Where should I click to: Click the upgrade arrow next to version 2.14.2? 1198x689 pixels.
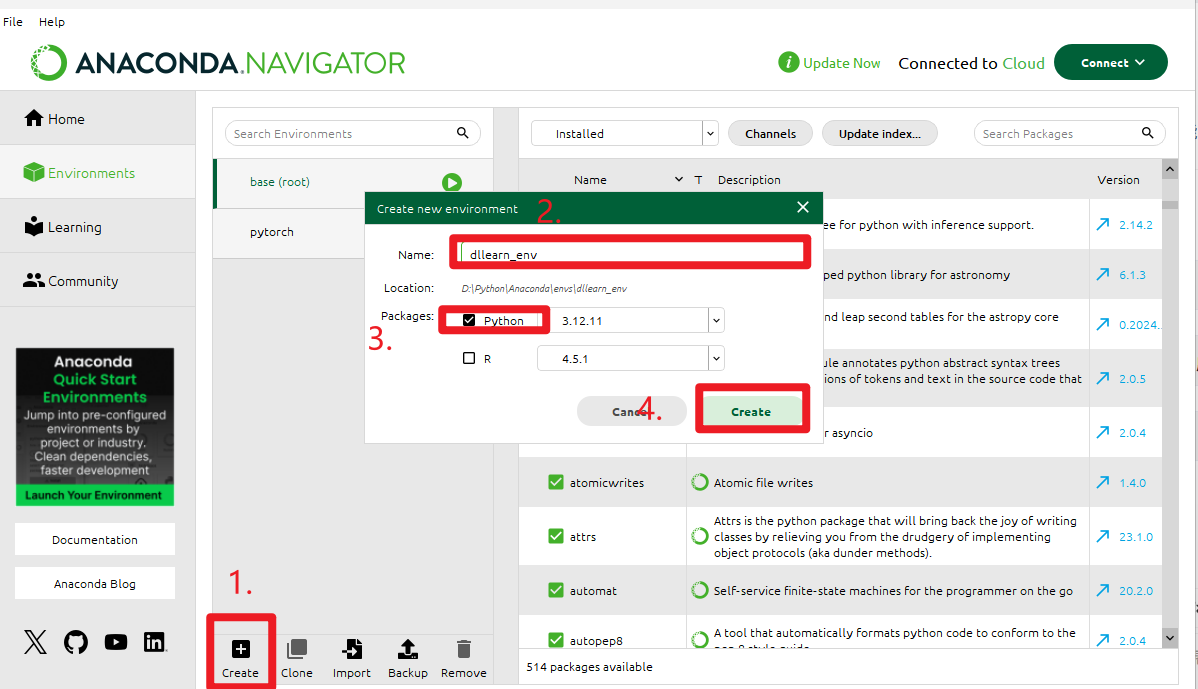click(x=1102, y=225)
